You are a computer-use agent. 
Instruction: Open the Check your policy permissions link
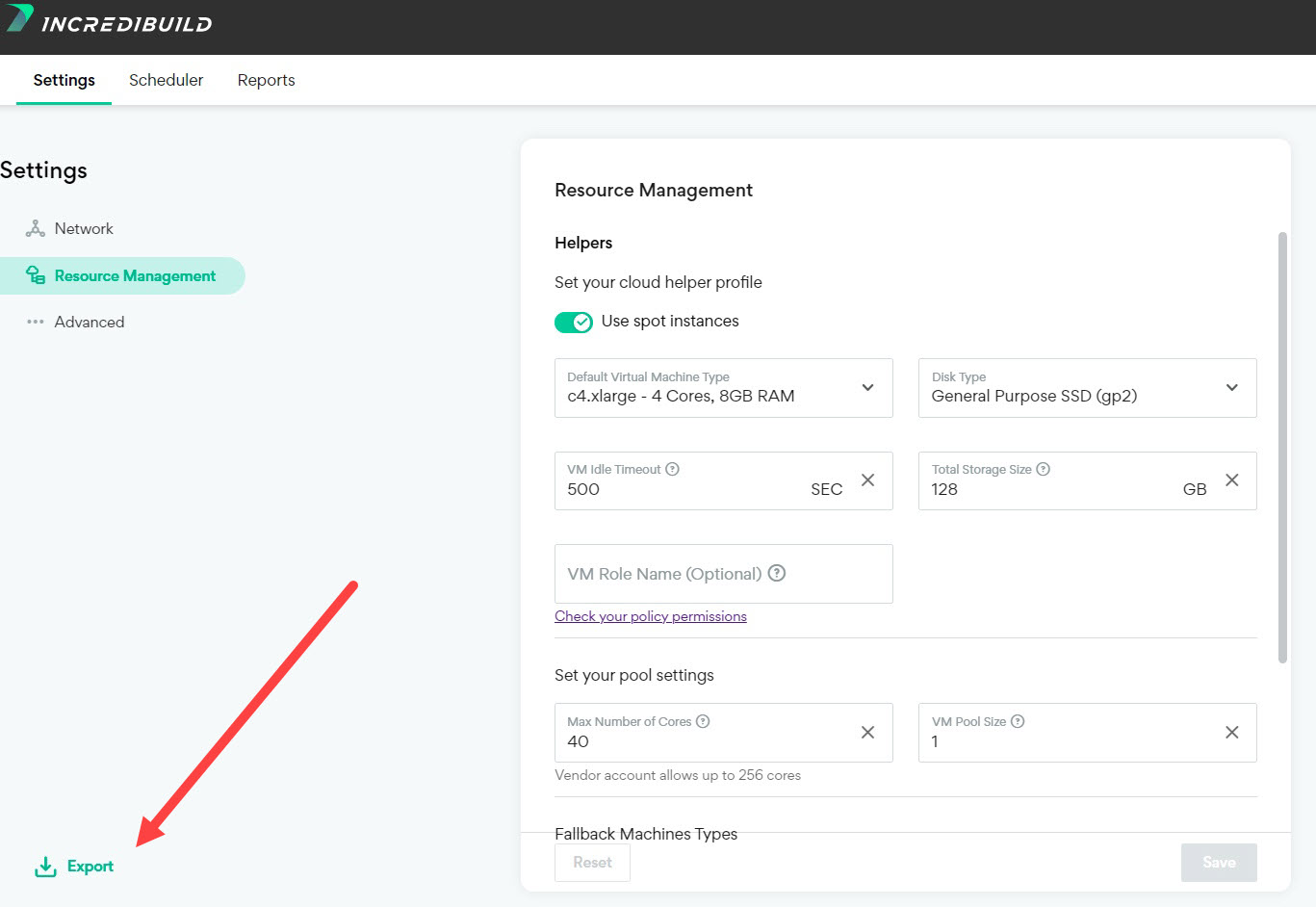[651, 616]
